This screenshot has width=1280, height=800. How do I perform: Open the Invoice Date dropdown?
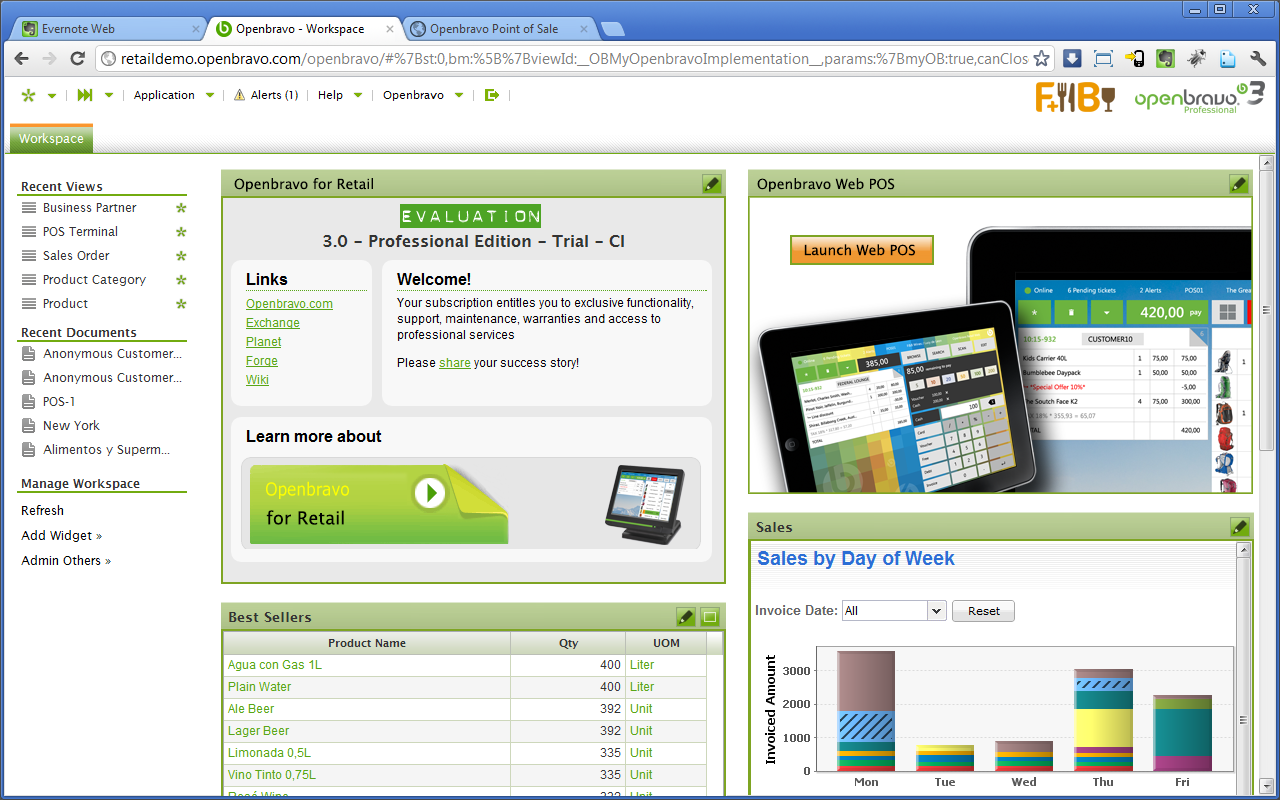894,611
